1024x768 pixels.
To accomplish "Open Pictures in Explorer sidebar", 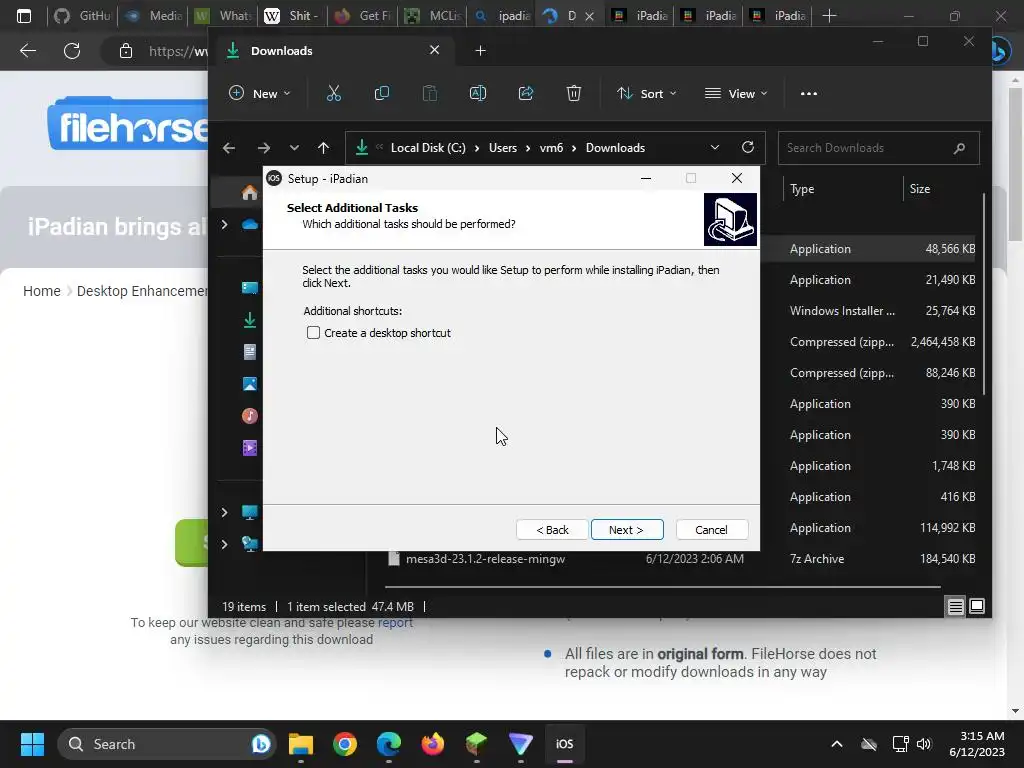I will pos(249,384).
